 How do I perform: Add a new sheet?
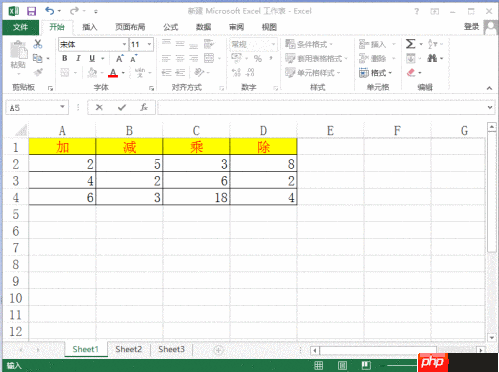point(218,350)
